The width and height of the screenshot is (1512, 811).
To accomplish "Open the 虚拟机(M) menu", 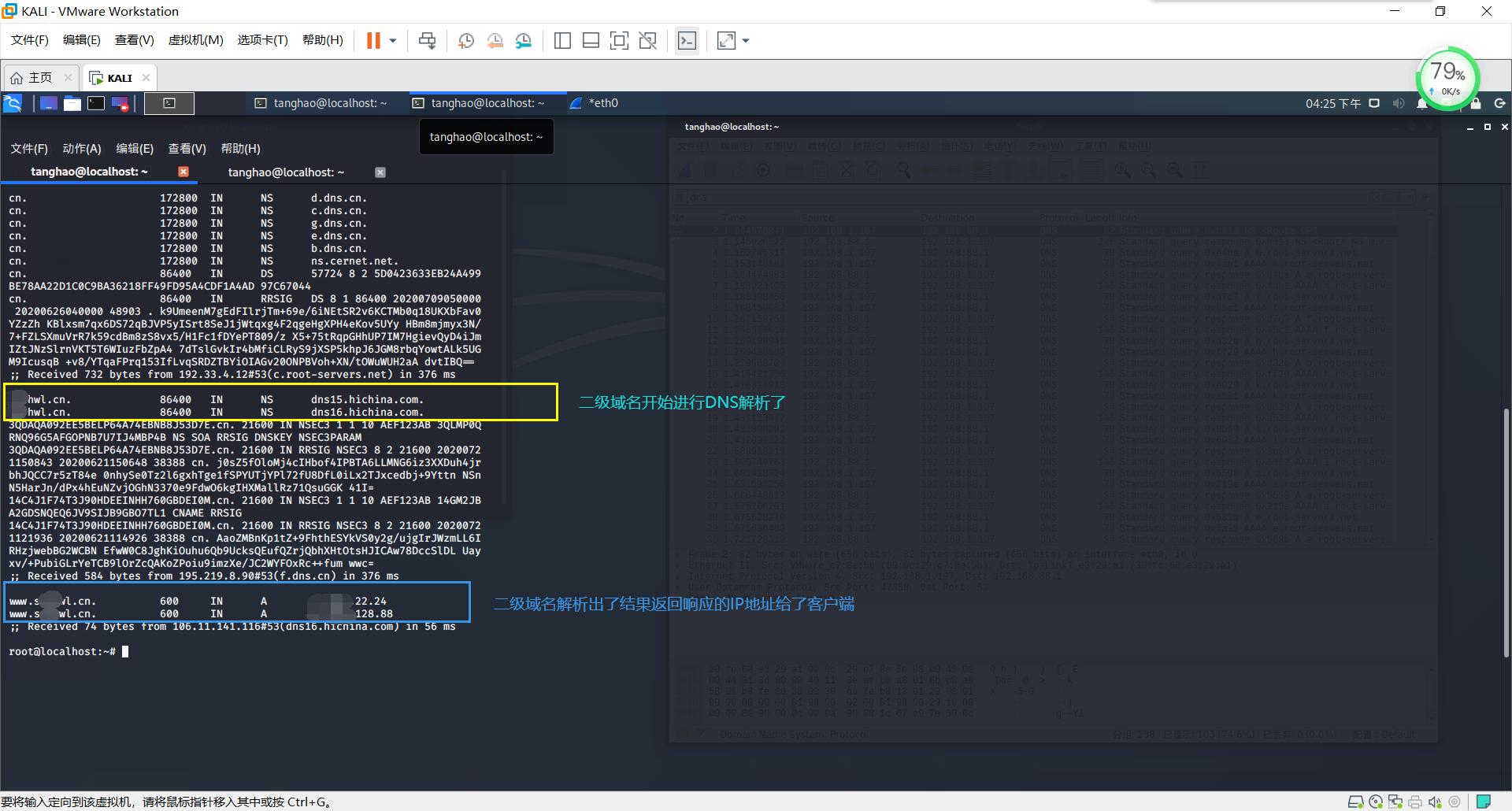I will 195,40.
